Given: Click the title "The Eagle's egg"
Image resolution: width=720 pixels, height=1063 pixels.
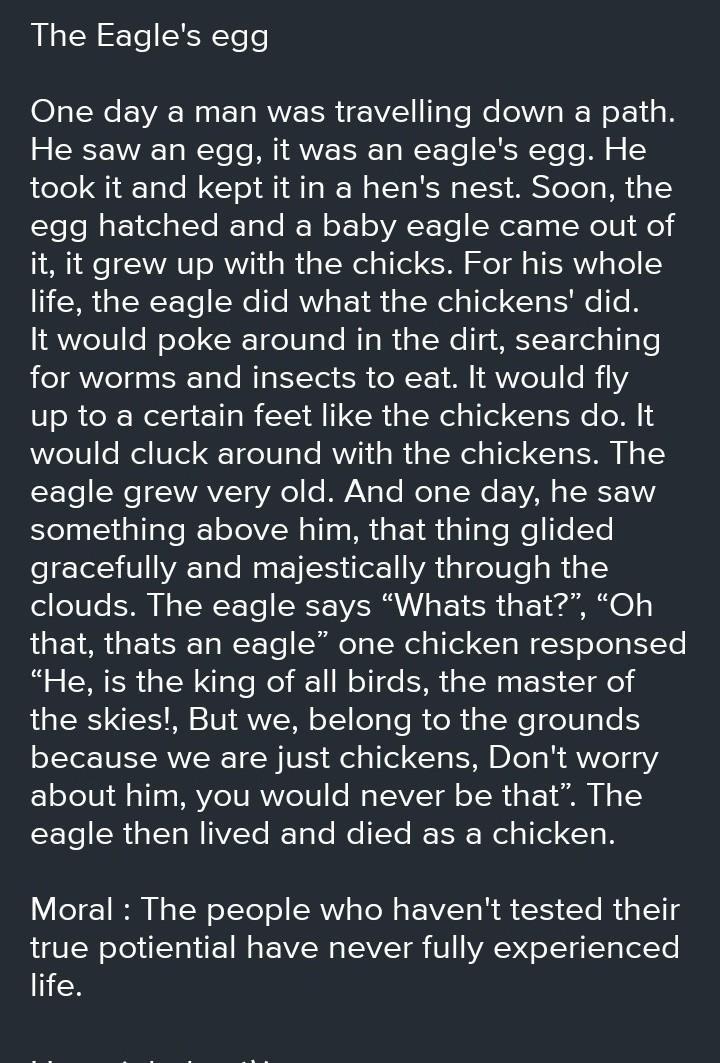Looking at the screenshot, I should tap(150, 36).
